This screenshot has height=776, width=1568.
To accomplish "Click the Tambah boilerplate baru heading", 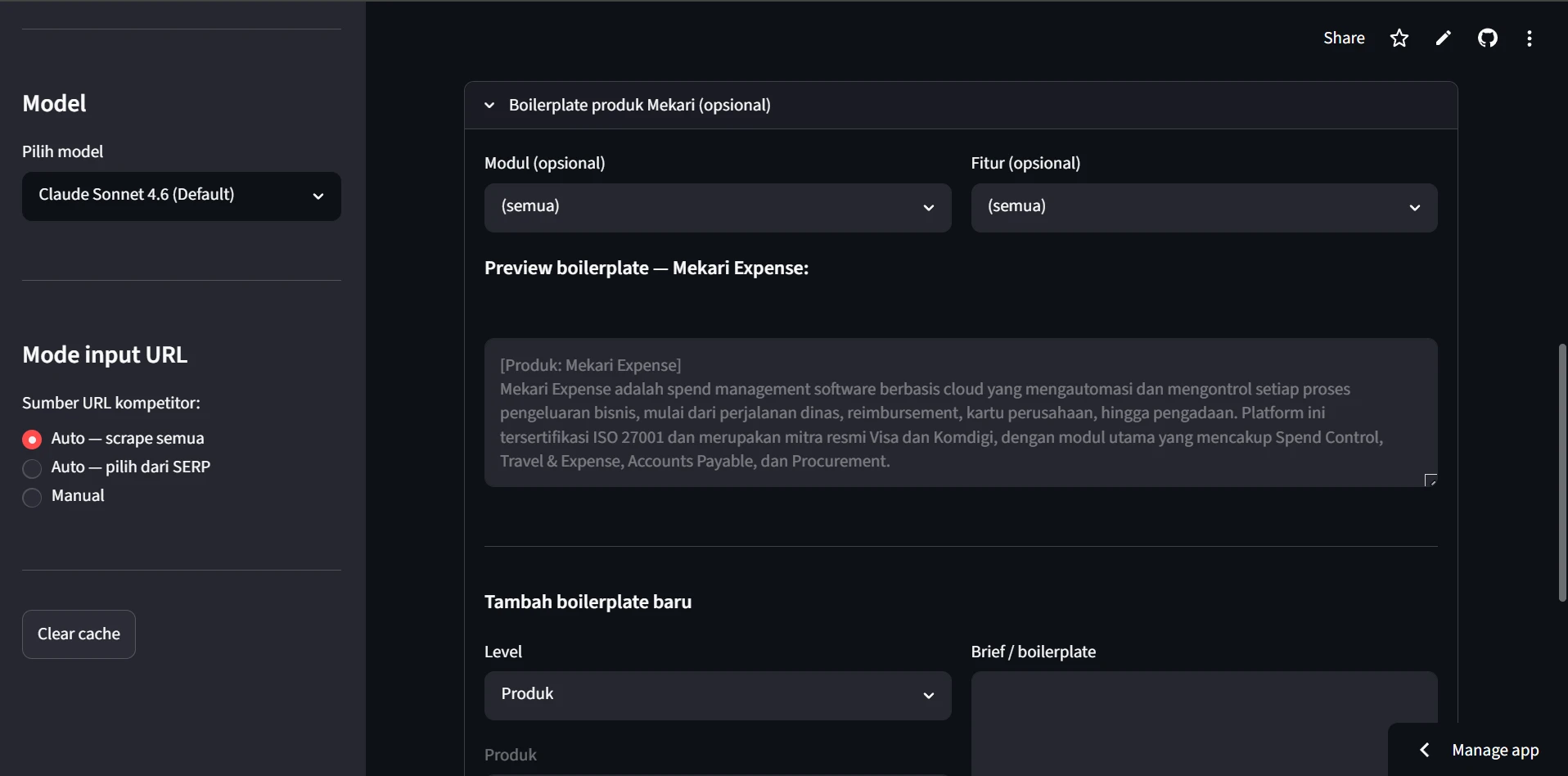I will [x=588, y=602].
